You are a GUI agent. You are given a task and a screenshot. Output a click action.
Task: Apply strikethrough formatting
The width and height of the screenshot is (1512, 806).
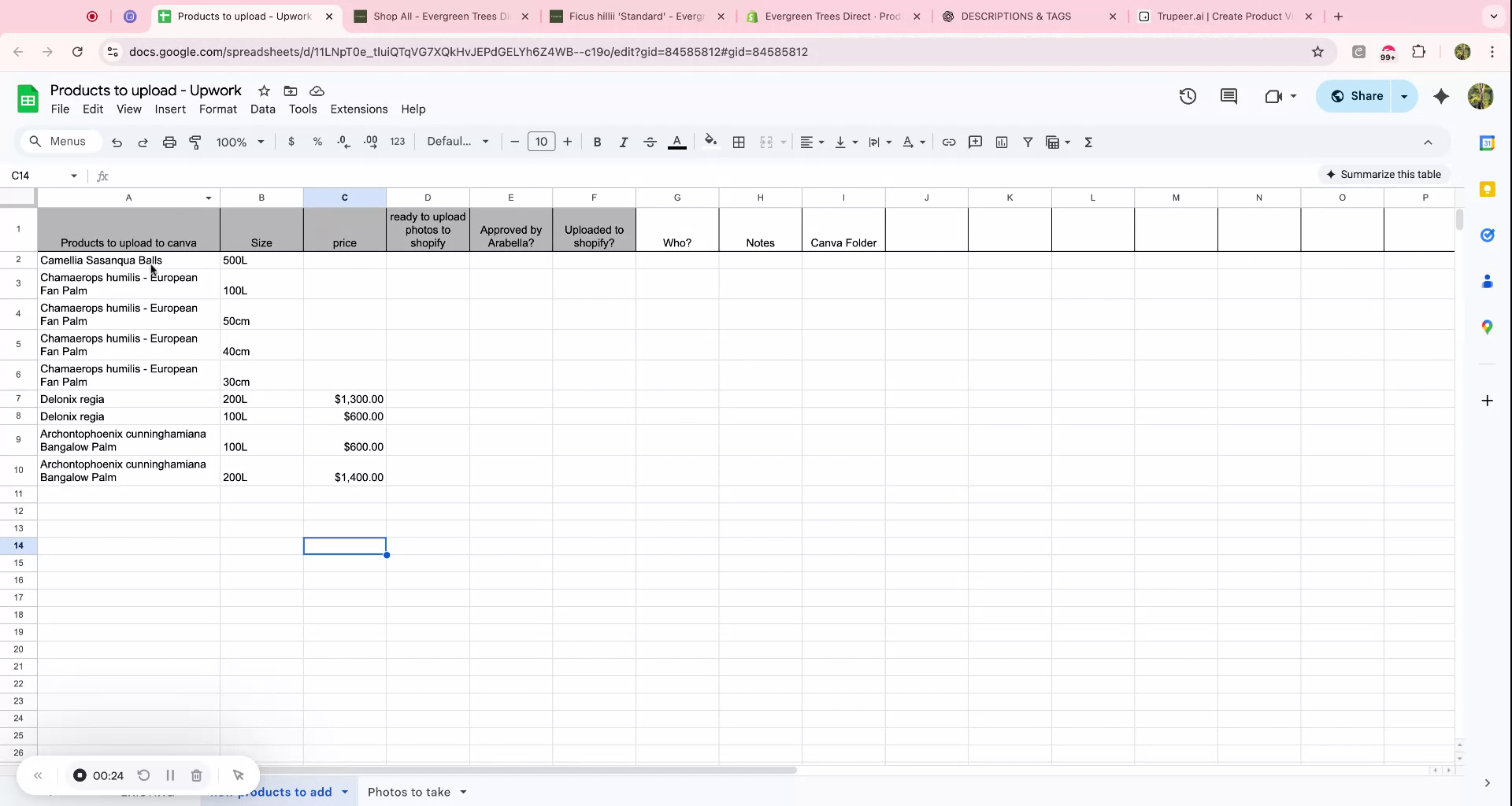pyautogui.click(x=650, y=142)
